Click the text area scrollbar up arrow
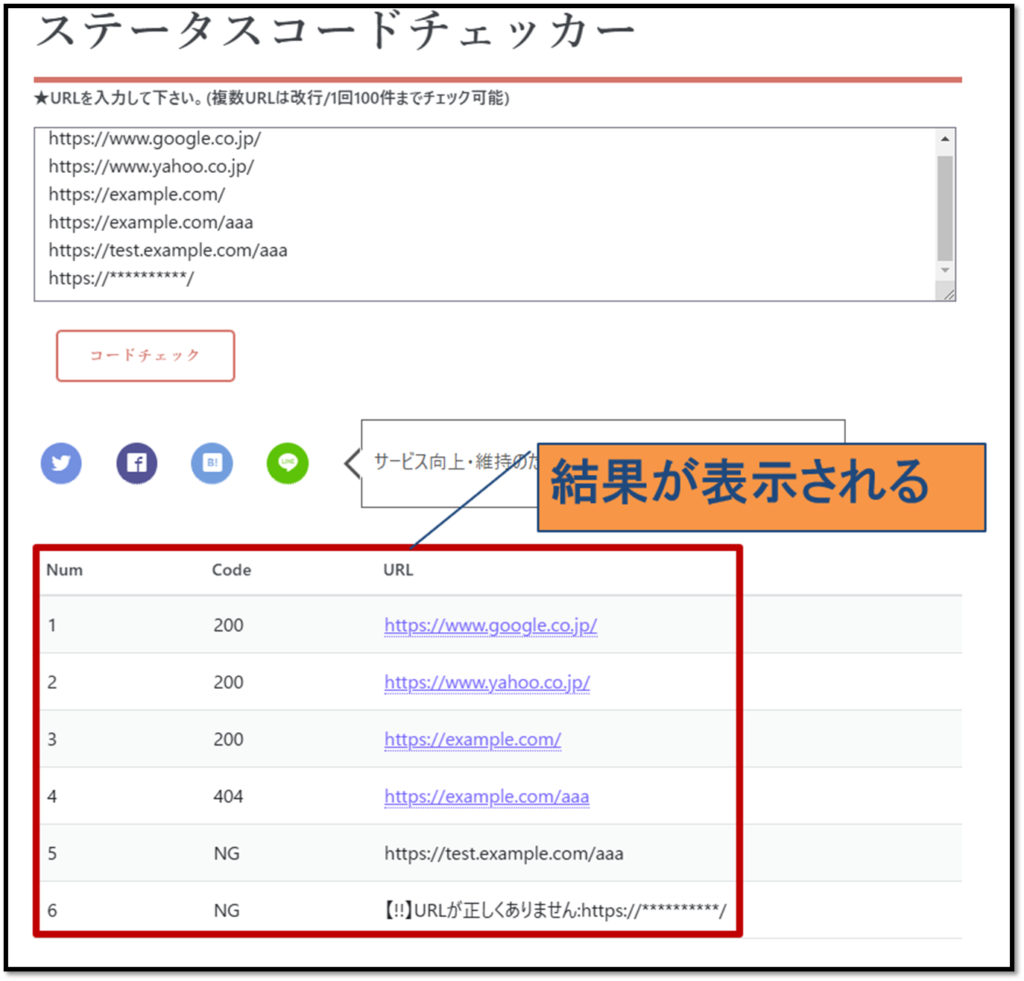1024x981 pixels. click(x=945, y=139)
